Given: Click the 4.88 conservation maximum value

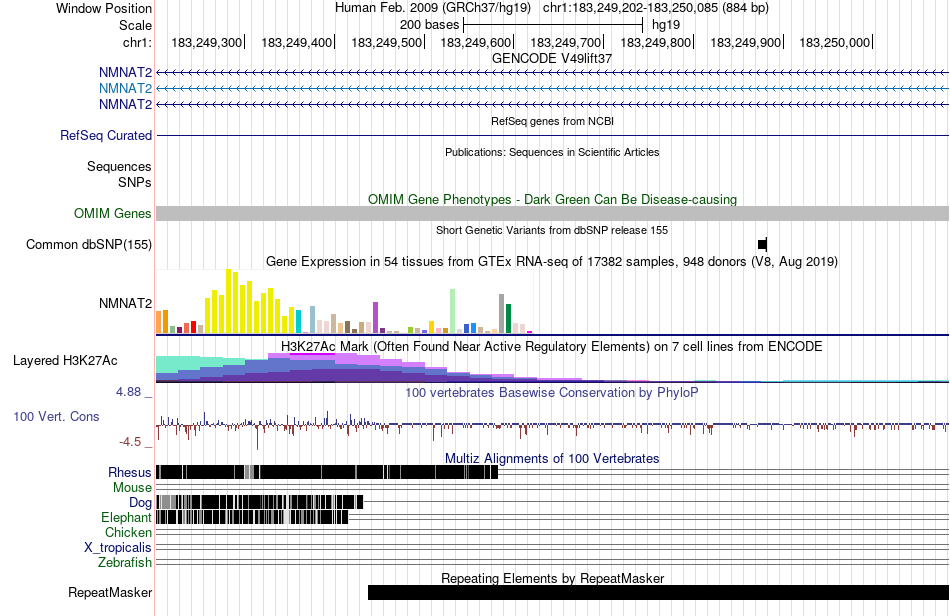Looking at the screenshot, I should coord(128,392).
